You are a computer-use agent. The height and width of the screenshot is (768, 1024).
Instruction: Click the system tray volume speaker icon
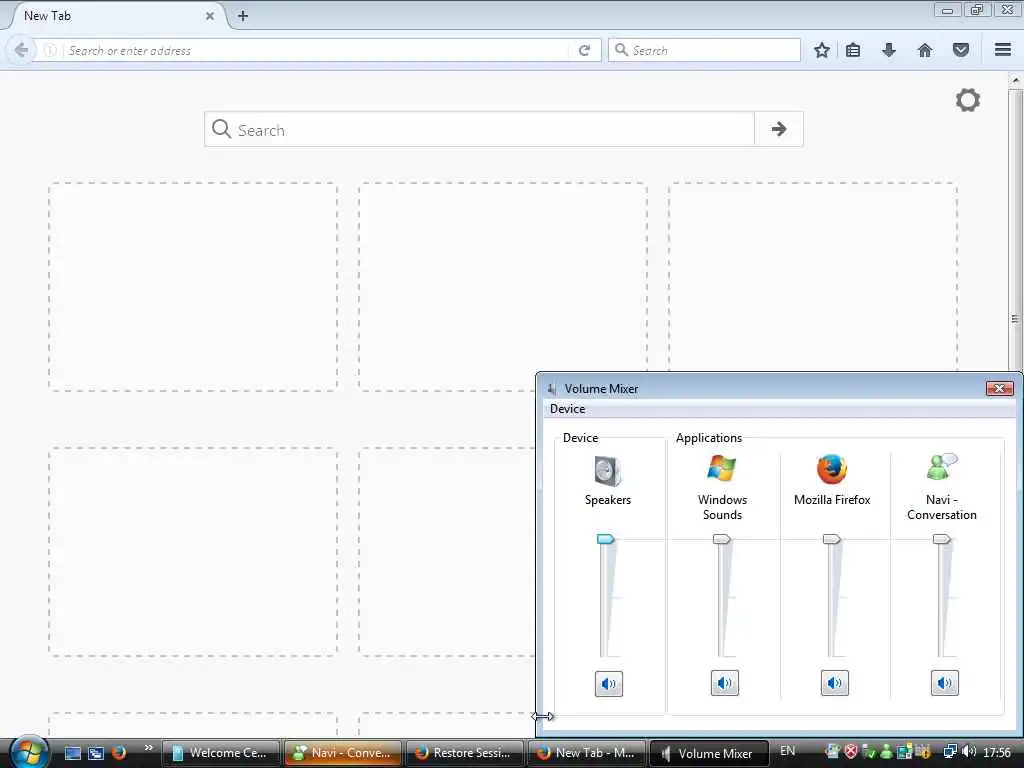coord(969,752)
